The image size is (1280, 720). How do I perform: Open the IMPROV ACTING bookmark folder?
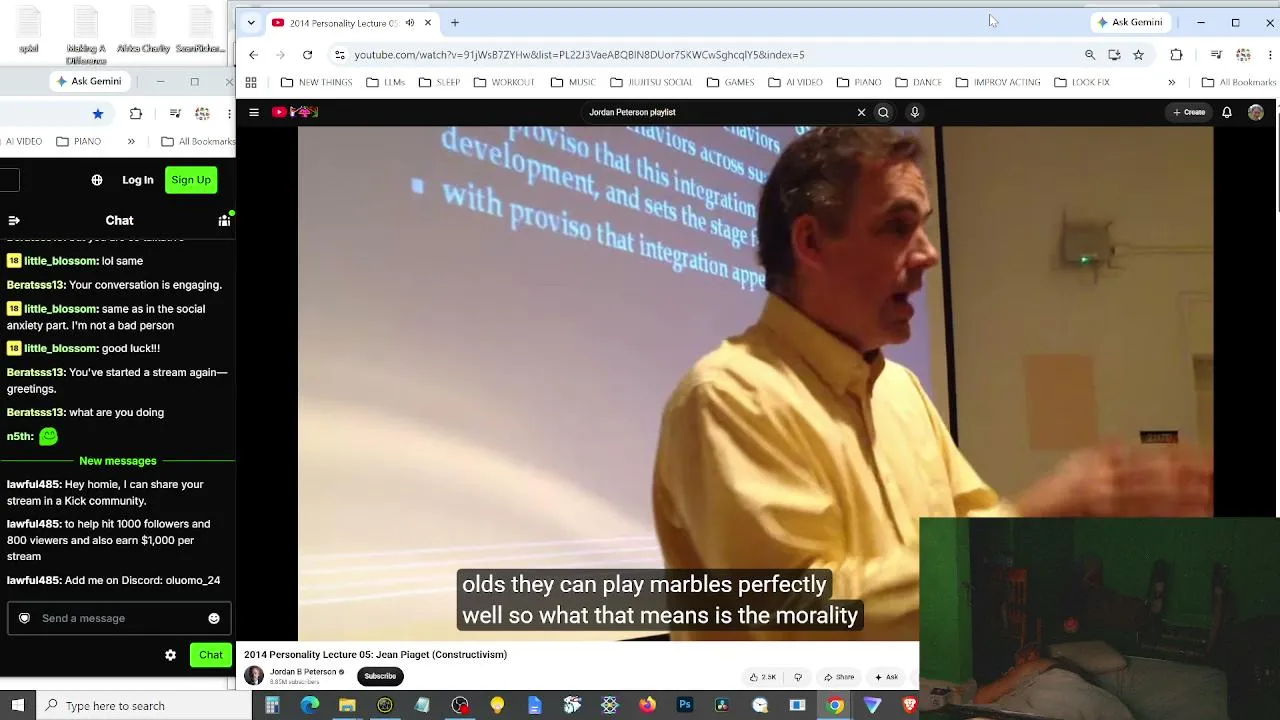(x=998, y=82)
